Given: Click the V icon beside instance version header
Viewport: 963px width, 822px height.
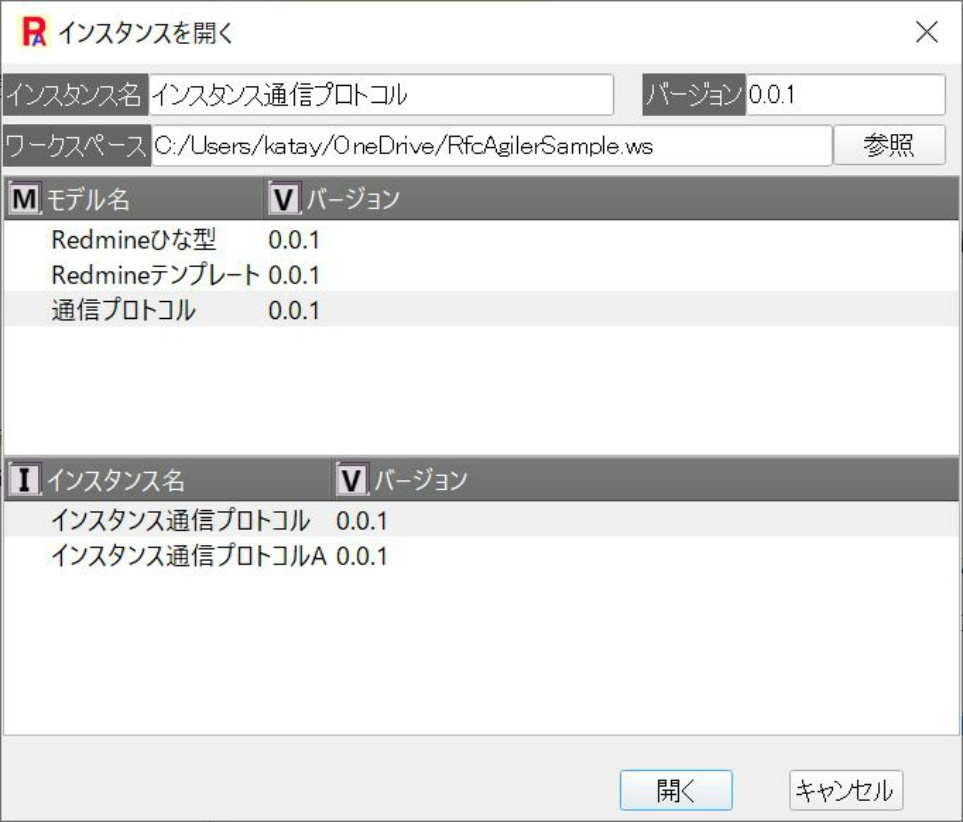Looking at the screenshot, I should click(352, 480).
